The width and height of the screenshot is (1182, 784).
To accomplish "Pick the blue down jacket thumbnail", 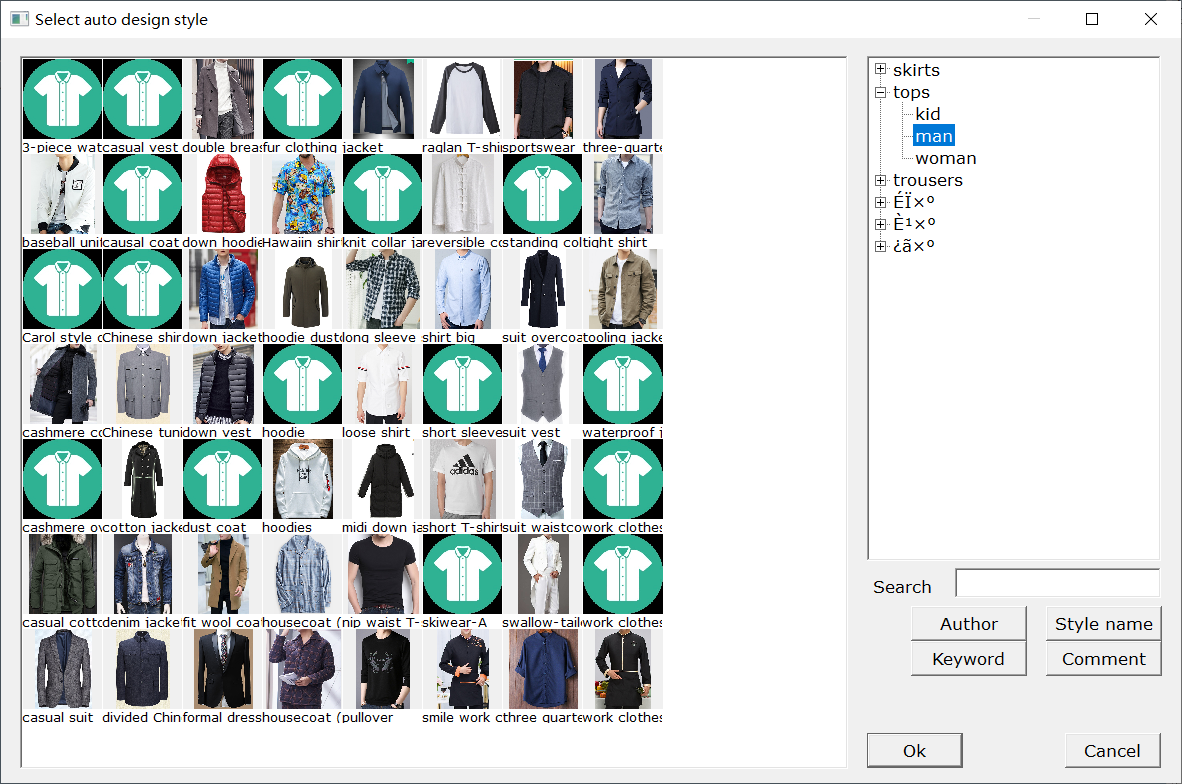I will pyautogui.click(x=222, y=289).
